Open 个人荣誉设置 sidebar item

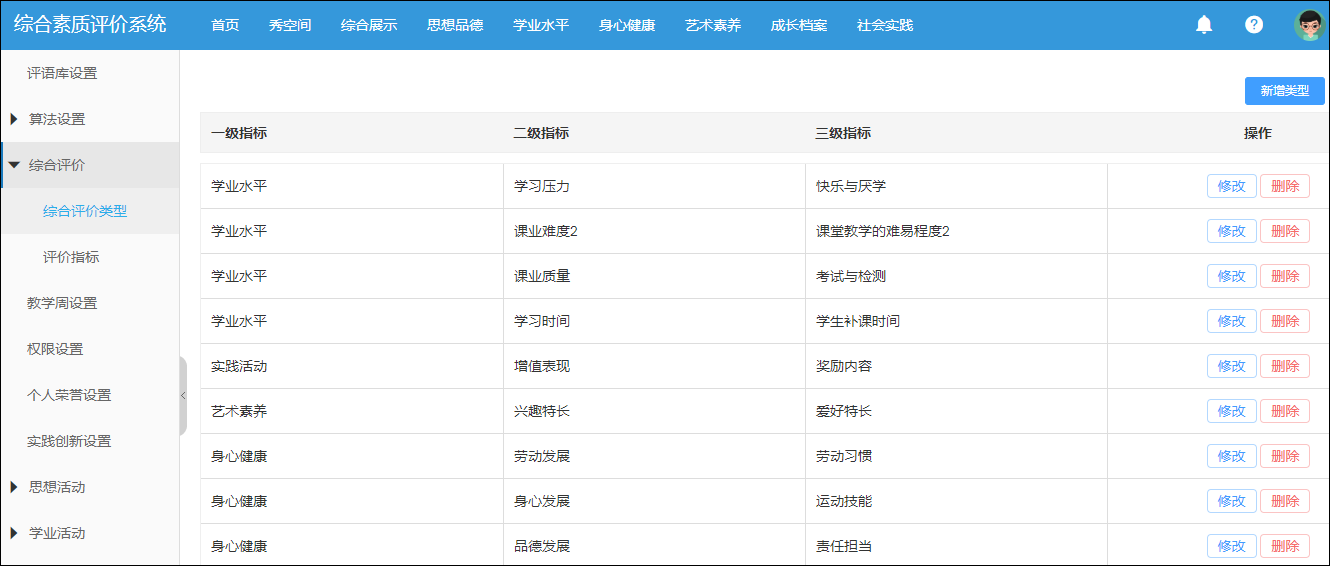69,395
